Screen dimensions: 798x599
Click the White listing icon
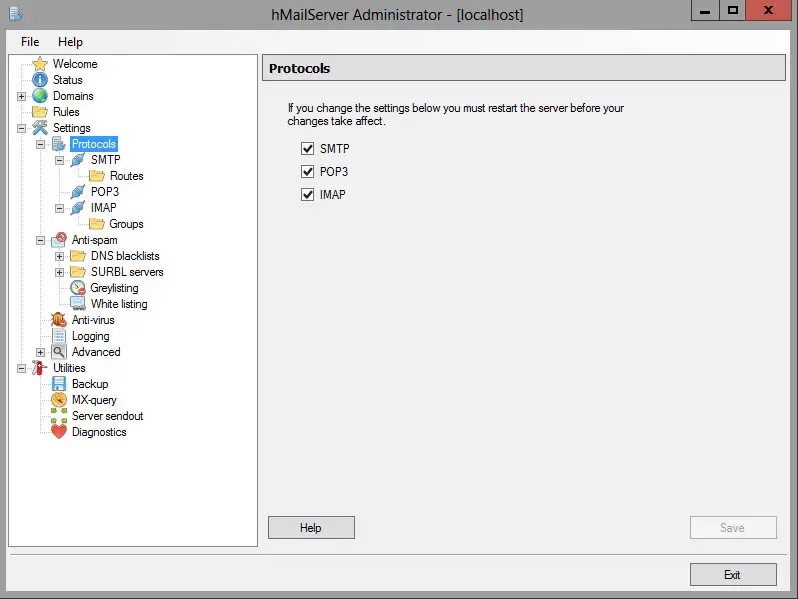point(78,304)
